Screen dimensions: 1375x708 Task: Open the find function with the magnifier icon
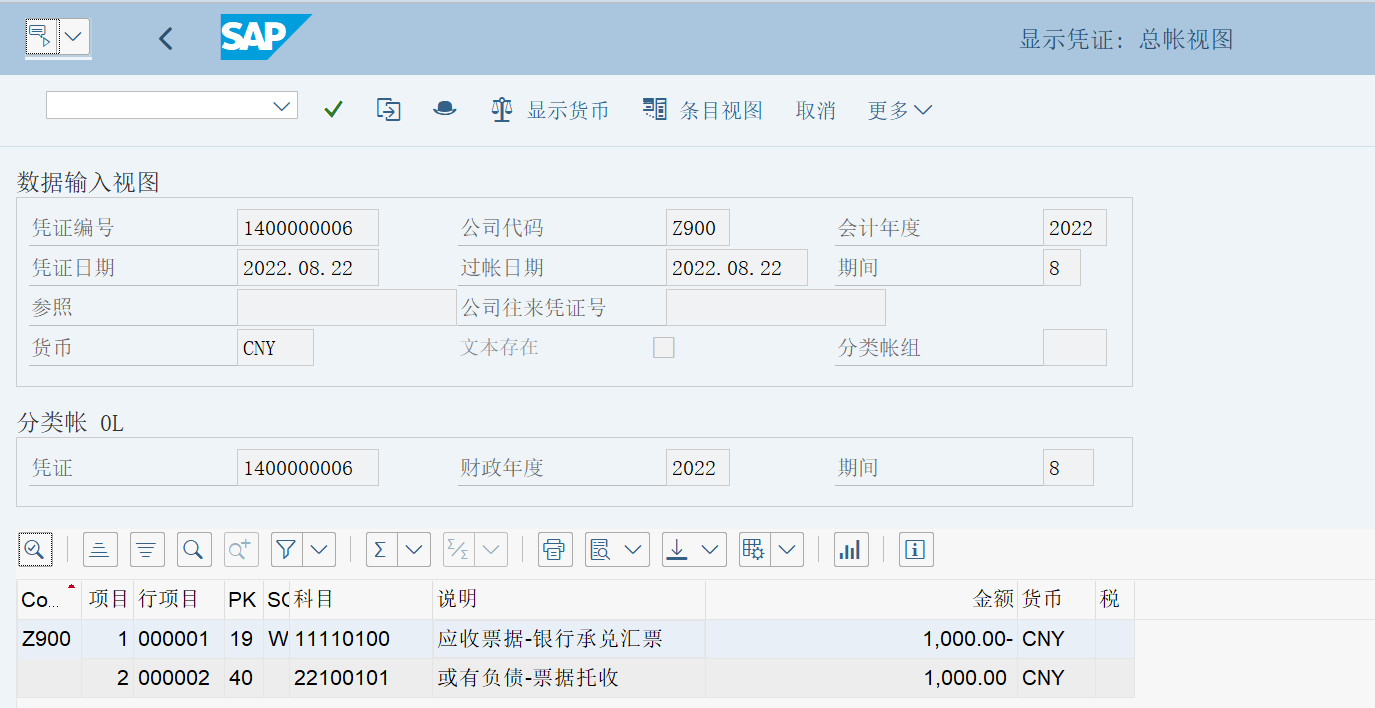pyautogui.click(x=193, y=549)
